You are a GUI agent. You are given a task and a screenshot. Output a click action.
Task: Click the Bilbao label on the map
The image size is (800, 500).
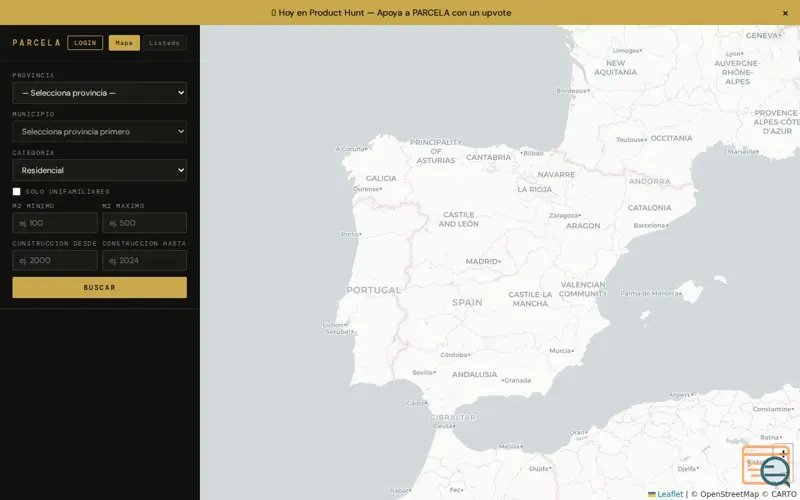click(533, 153)
